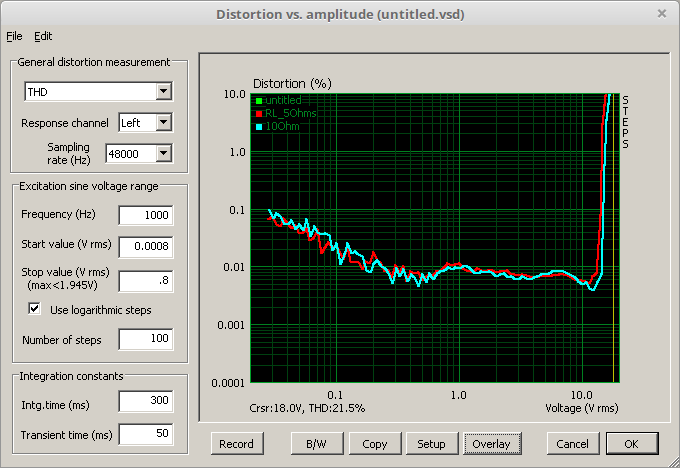Click the red RL_5Ohms legend swatch
Image resolution: width=680 pixels, height=468 pixels.
[258, 114]
